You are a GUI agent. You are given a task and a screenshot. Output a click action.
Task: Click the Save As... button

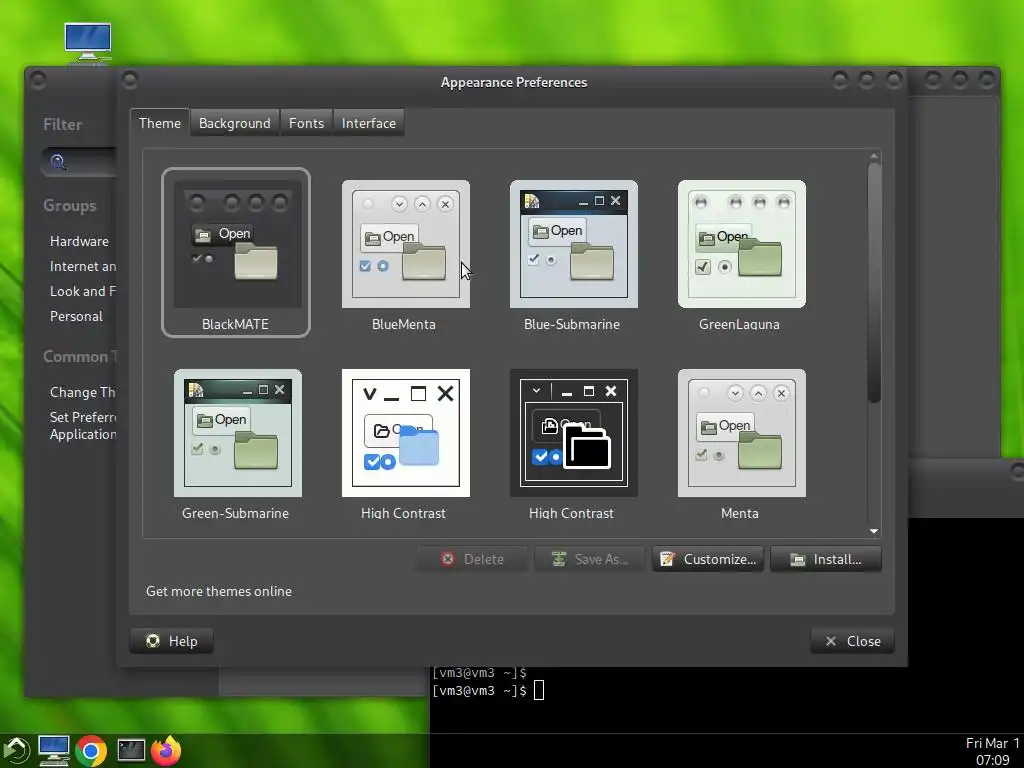[590, 559]
